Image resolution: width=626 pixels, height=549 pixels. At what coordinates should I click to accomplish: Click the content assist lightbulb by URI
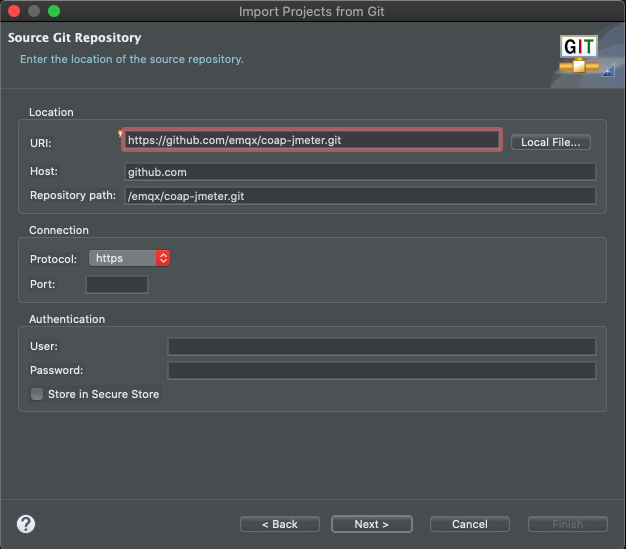click(x=120, y=133)
